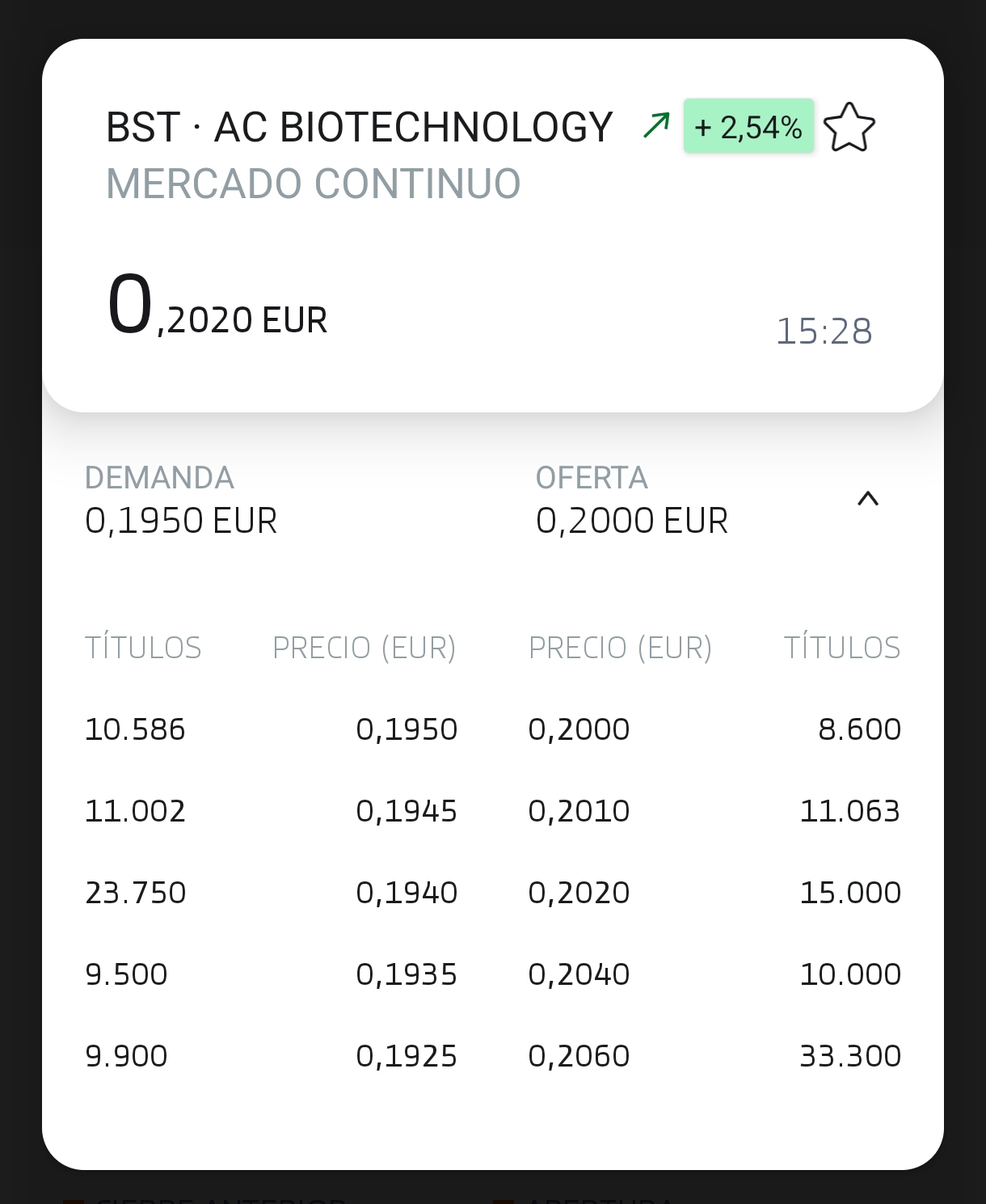Select the BST · AC BIOTECHNOLOGY title

(x=359, y=128)
